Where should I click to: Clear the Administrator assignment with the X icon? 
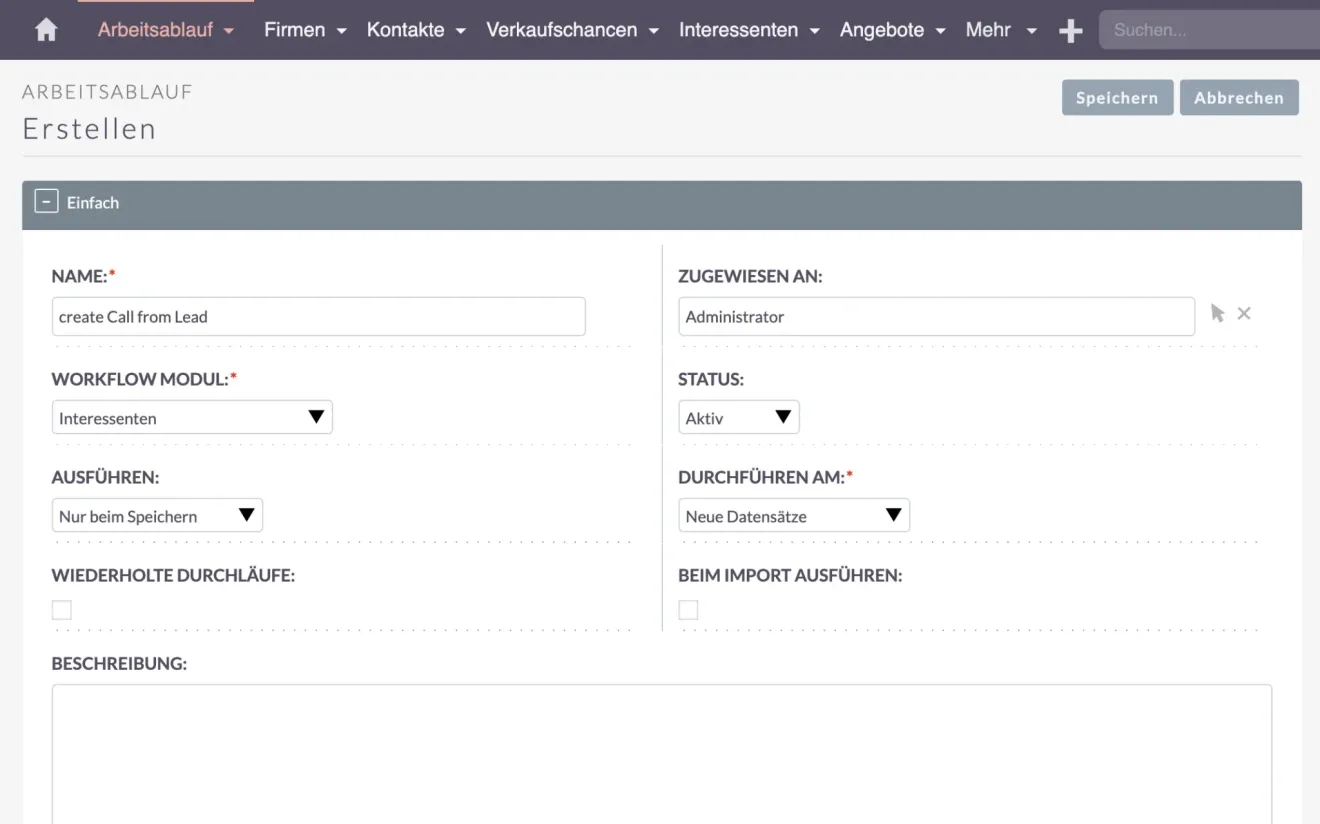click(1244, 313)
